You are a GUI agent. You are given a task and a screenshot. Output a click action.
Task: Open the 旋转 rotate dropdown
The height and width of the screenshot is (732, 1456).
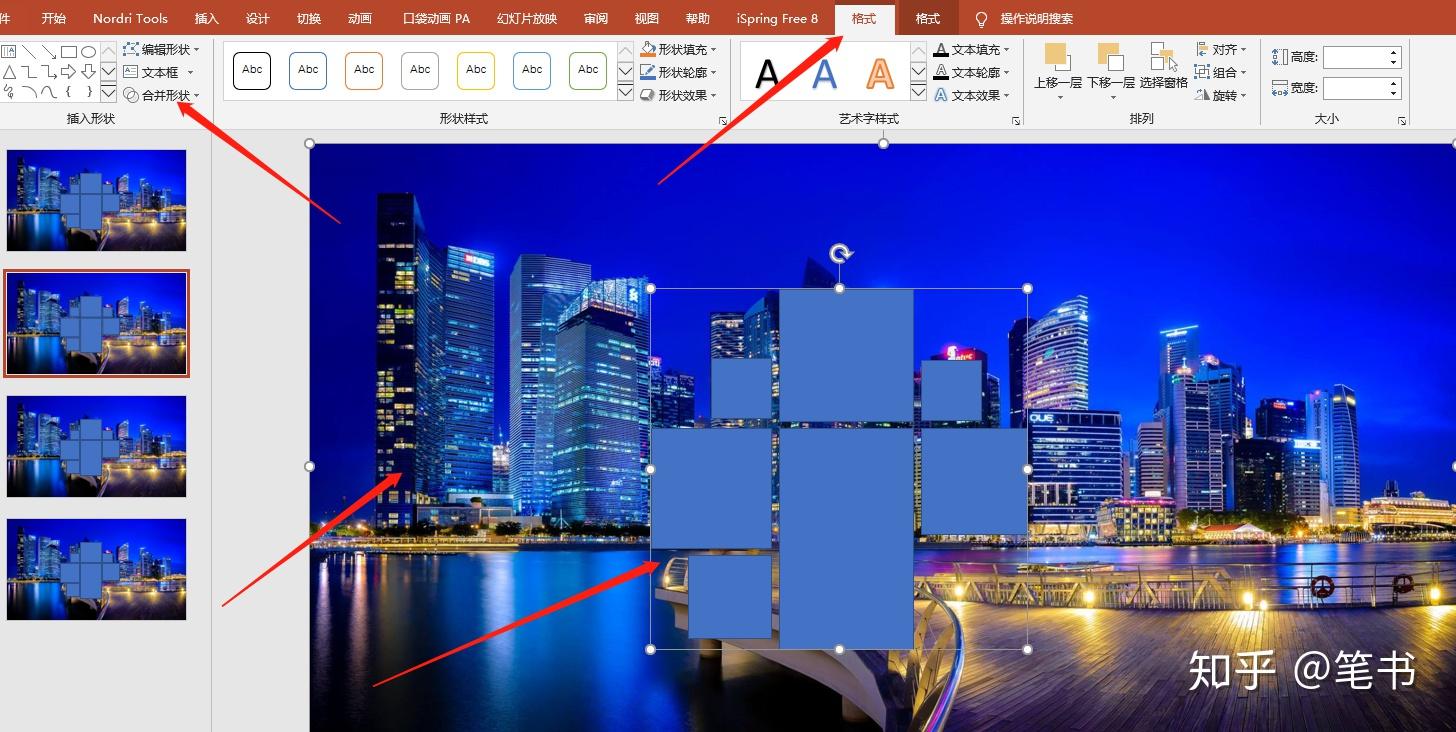[1221, 95]
